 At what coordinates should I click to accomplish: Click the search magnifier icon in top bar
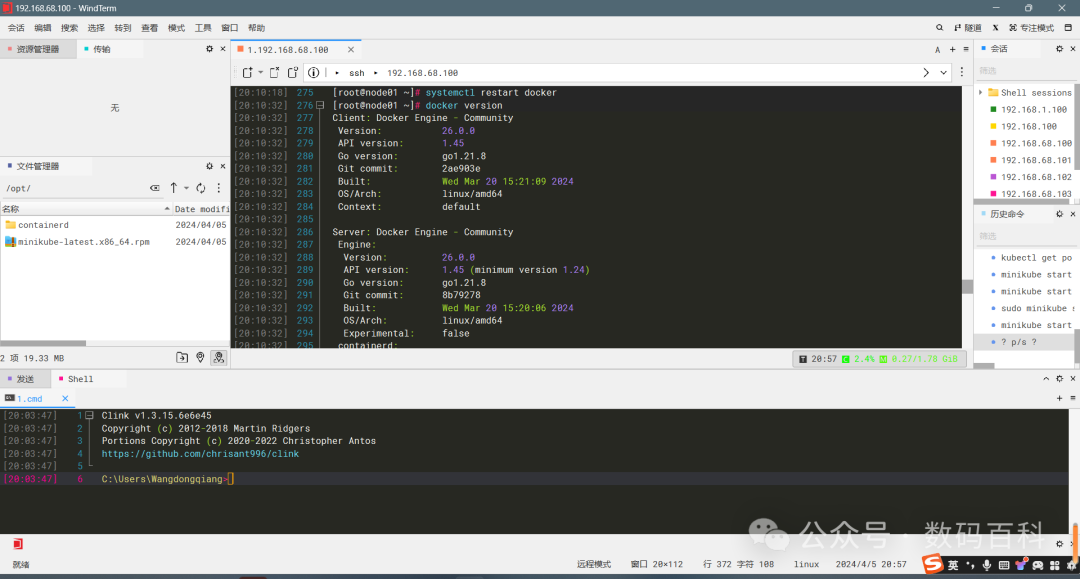[x=940, y=28]
